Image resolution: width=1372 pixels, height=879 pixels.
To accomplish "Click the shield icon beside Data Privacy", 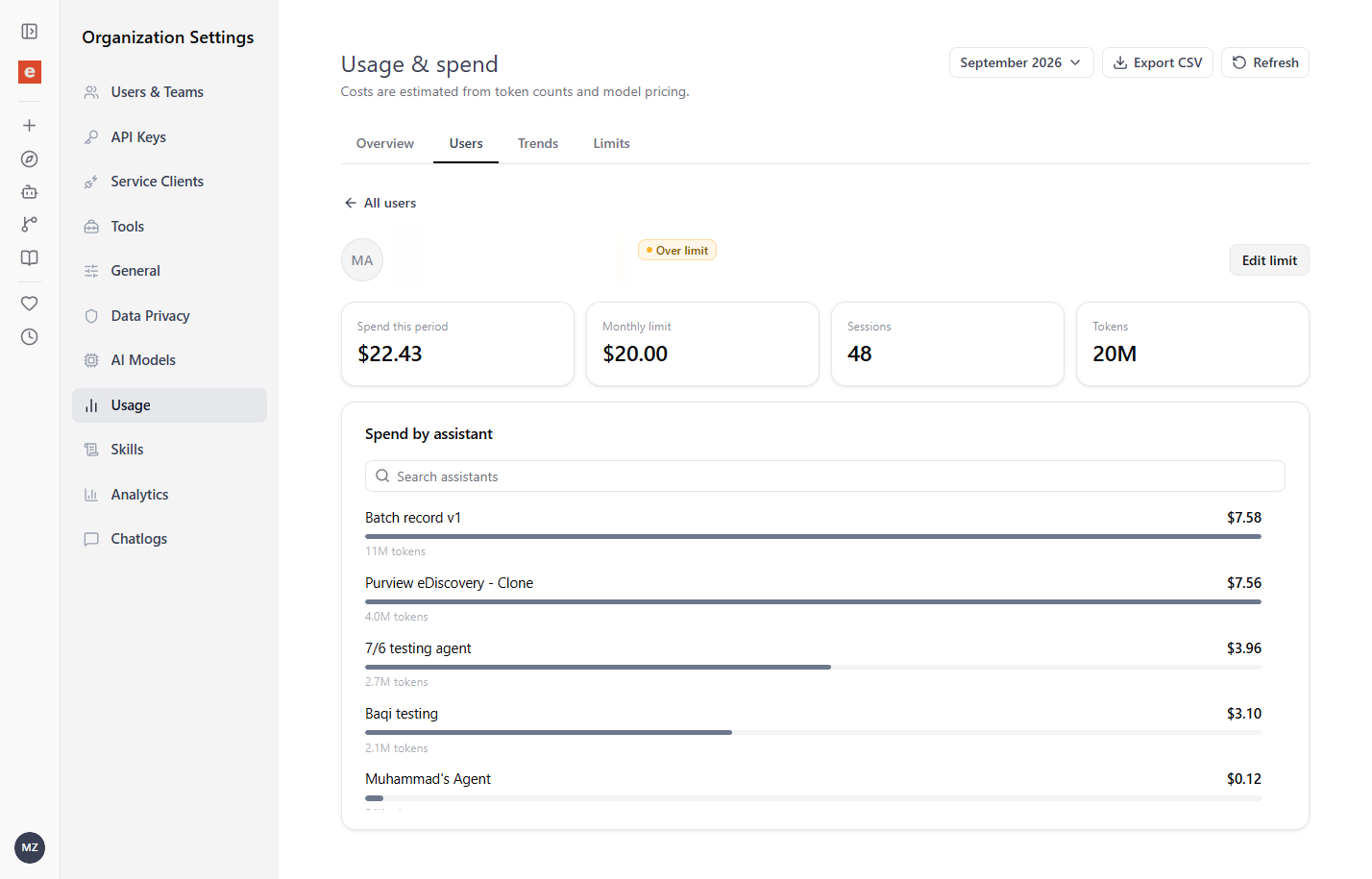I will click(x=91, y=316).
